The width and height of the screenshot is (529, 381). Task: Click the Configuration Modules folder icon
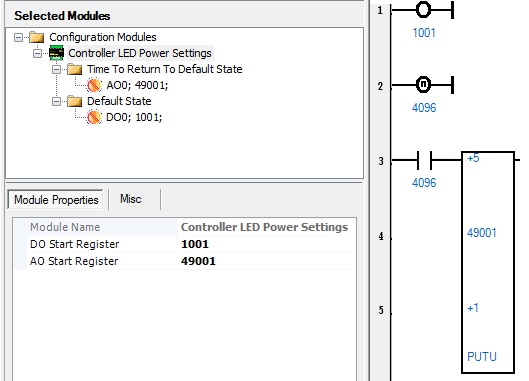pos(36,37)
